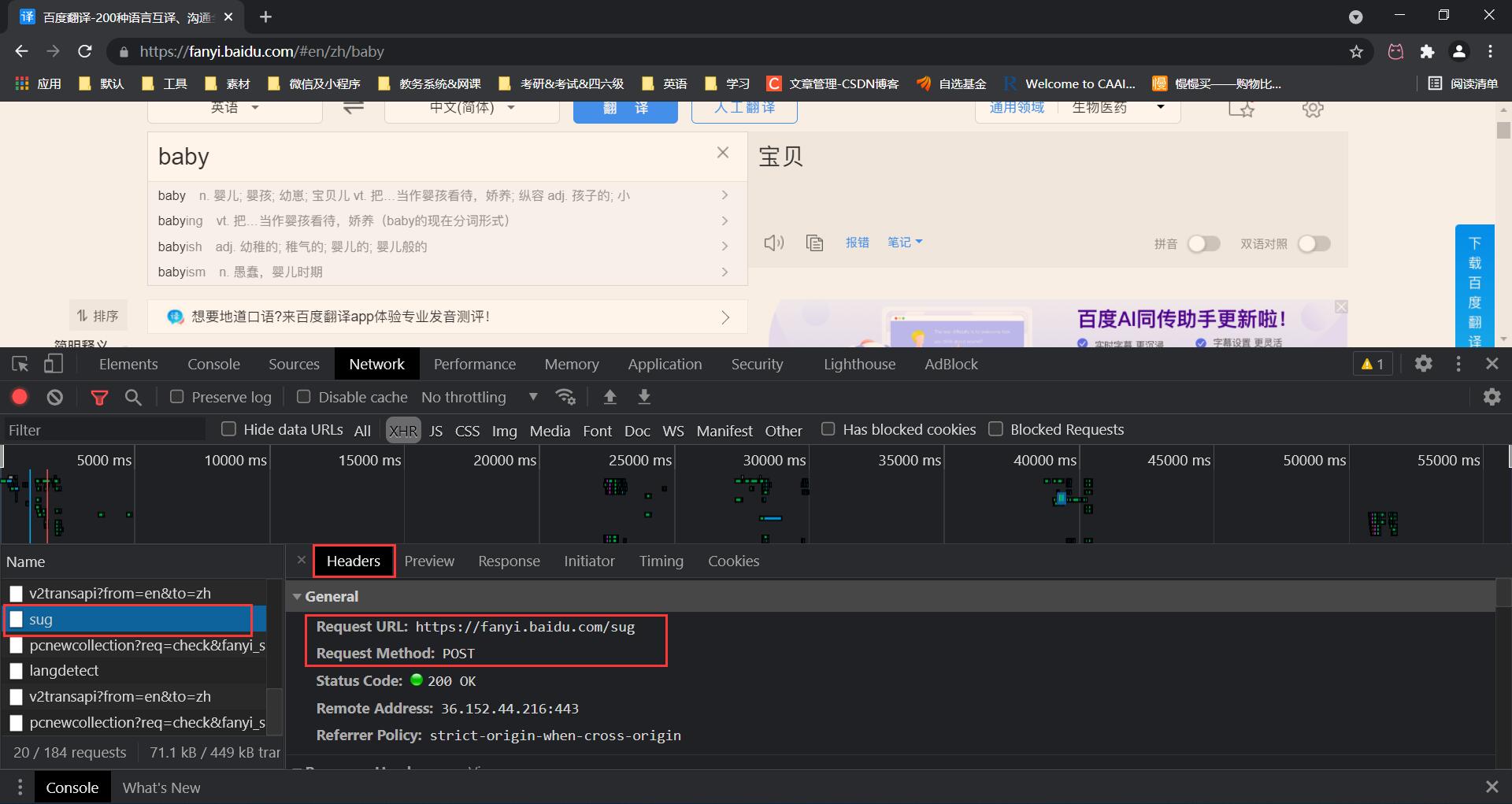Image resolution: width=1512 pixels, height=804 pixels.
Task: Switch to the What's New drawer tab
Action: click(x=161, y=787)
